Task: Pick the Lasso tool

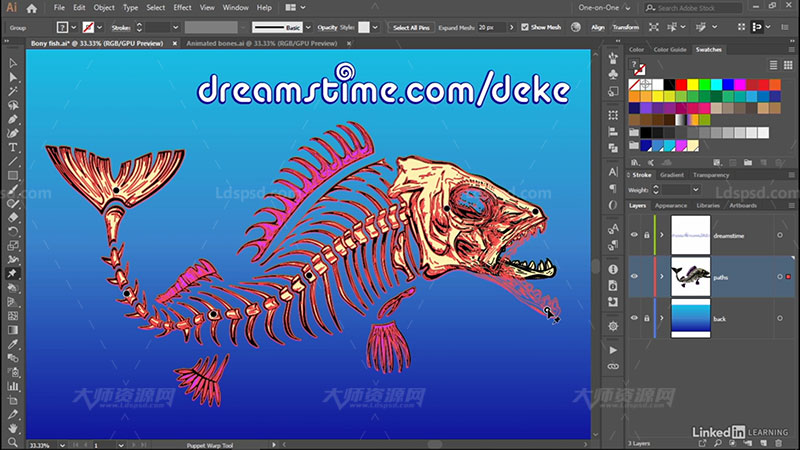Action: pyautogui.click(x=13, y=105)
